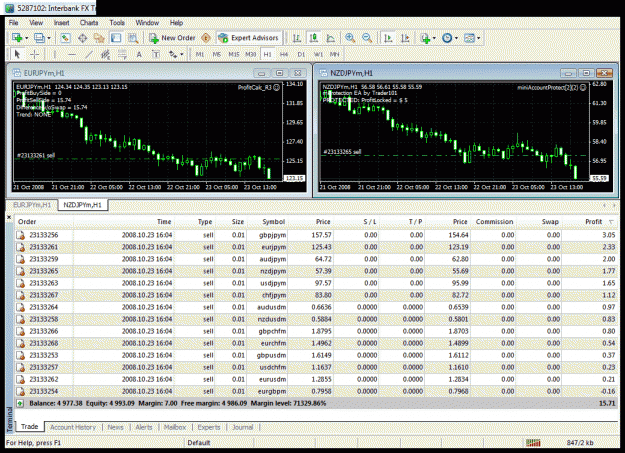Open the File menu
The height and width of the screenshot is (453, 625).
pyautogui.click(x=14, y=23)
